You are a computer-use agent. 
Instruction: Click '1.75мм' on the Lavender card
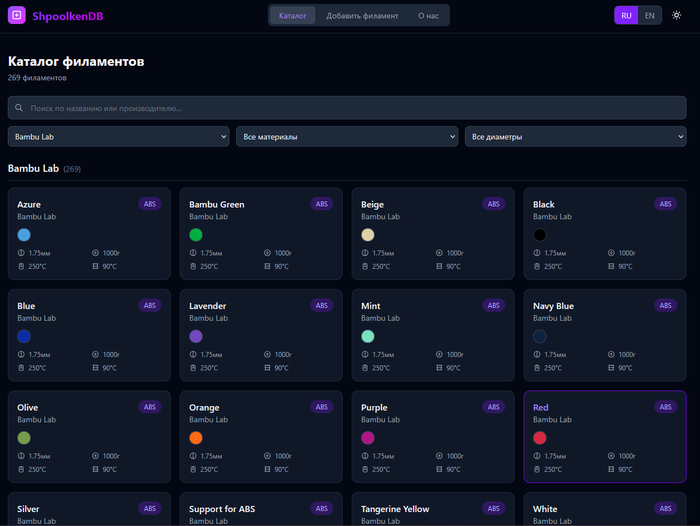tap(211, 355)
